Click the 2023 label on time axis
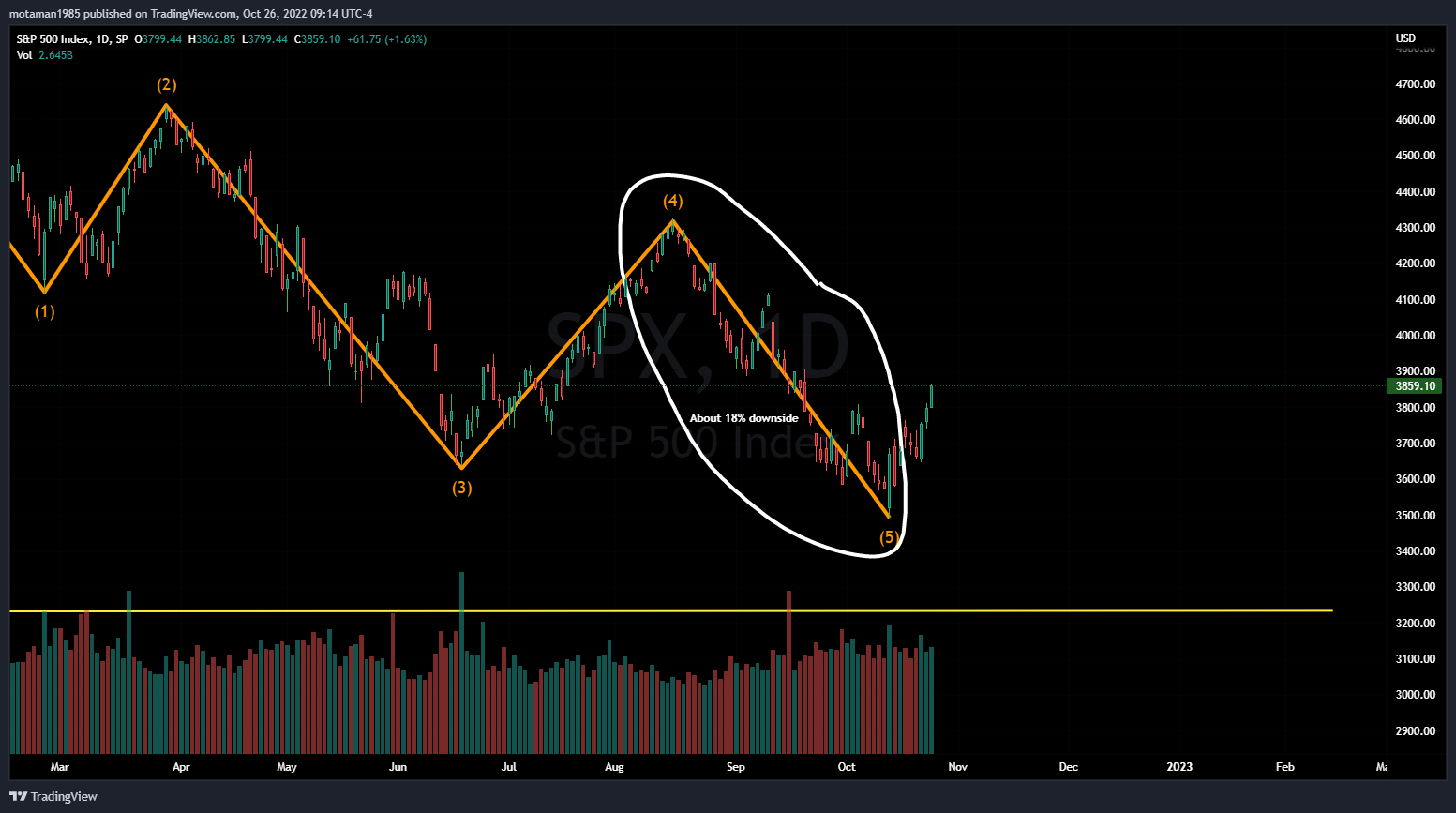 tap(1179, 767)
